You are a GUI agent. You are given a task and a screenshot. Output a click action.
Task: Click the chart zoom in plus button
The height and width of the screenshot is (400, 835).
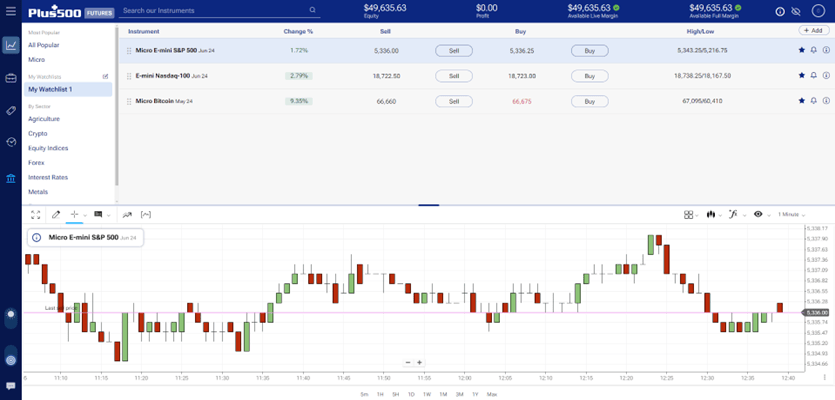419,362
